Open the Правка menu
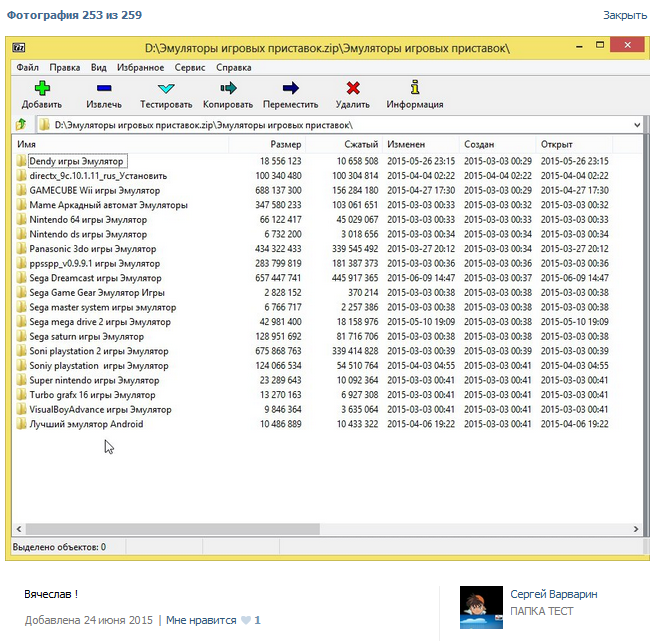Viewport: 665px width, 641px height. (64, 67)
